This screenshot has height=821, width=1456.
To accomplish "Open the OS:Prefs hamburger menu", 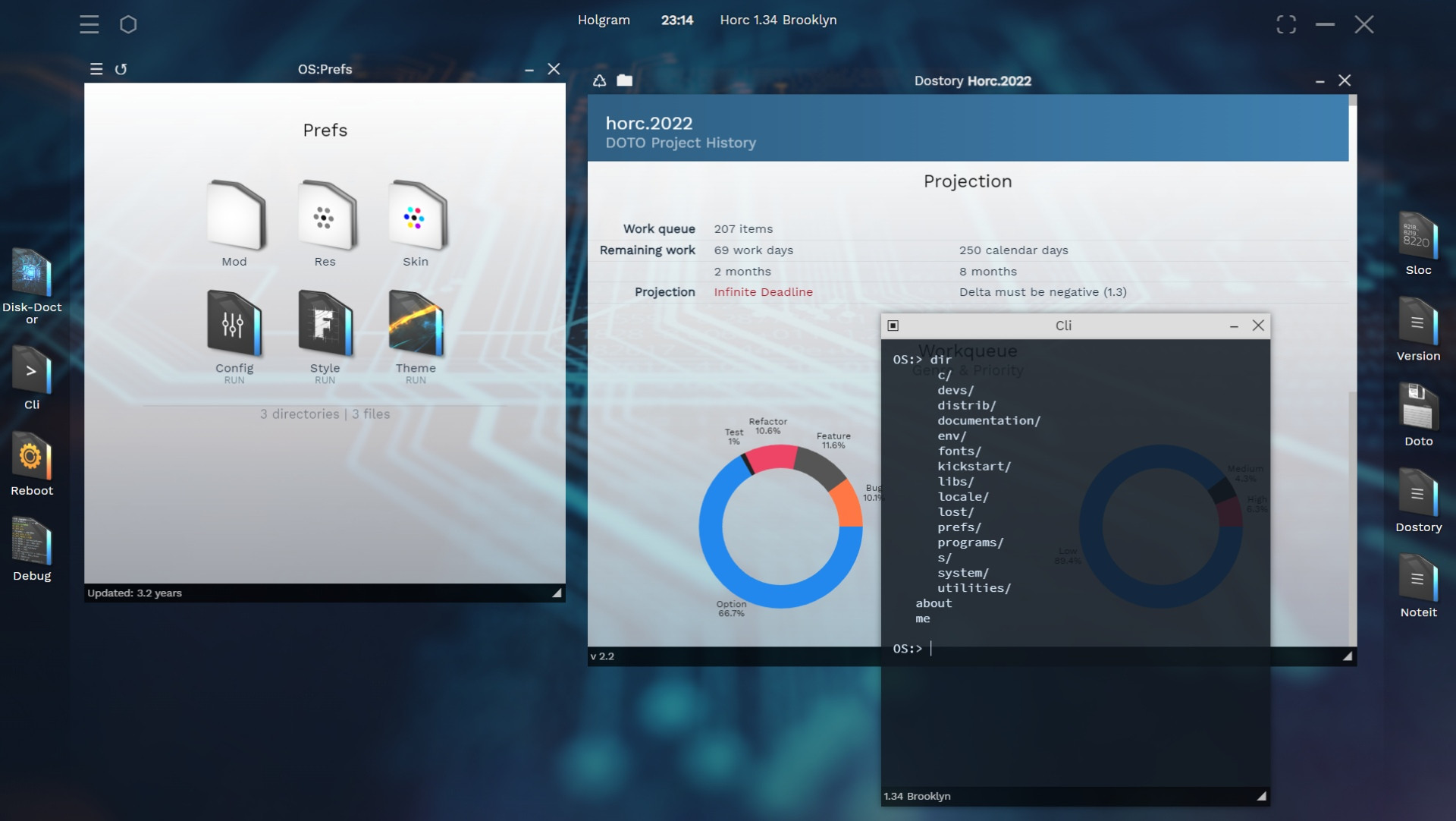I will point(96,69).
